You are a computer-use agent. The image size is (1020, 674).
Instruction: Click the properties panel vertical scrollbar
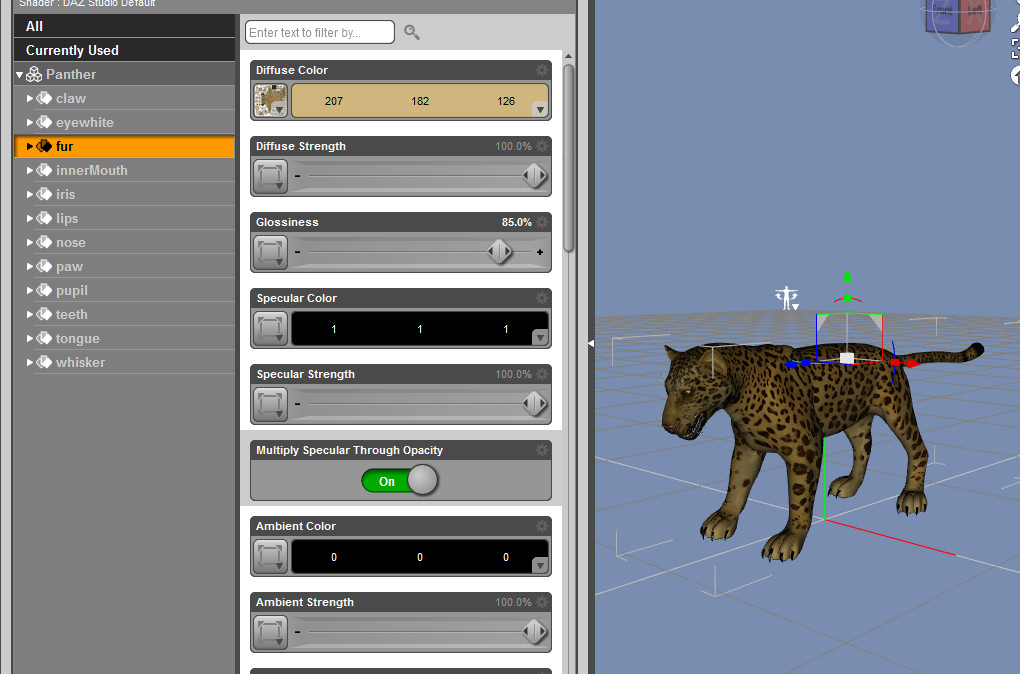pos(569,157)
